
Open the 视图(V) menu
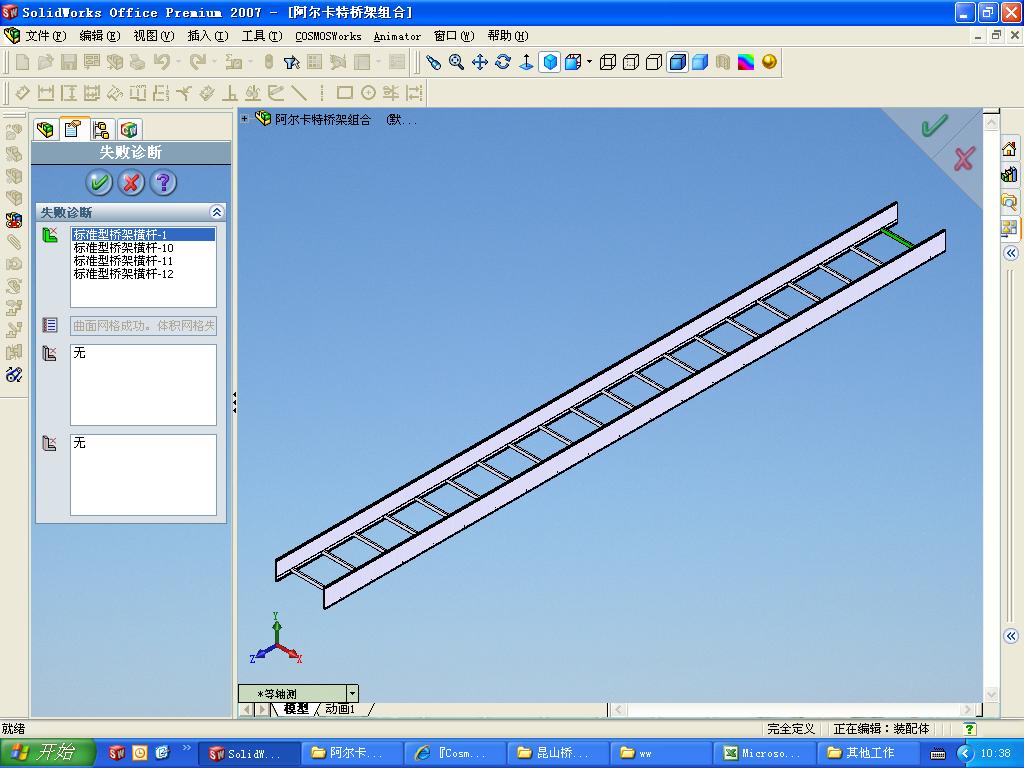[x=153, y=36]
